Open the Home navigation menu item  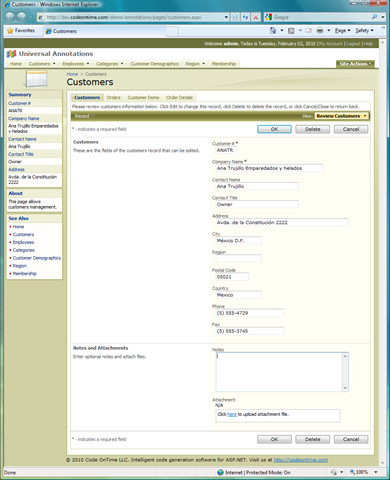coord(16,64)
